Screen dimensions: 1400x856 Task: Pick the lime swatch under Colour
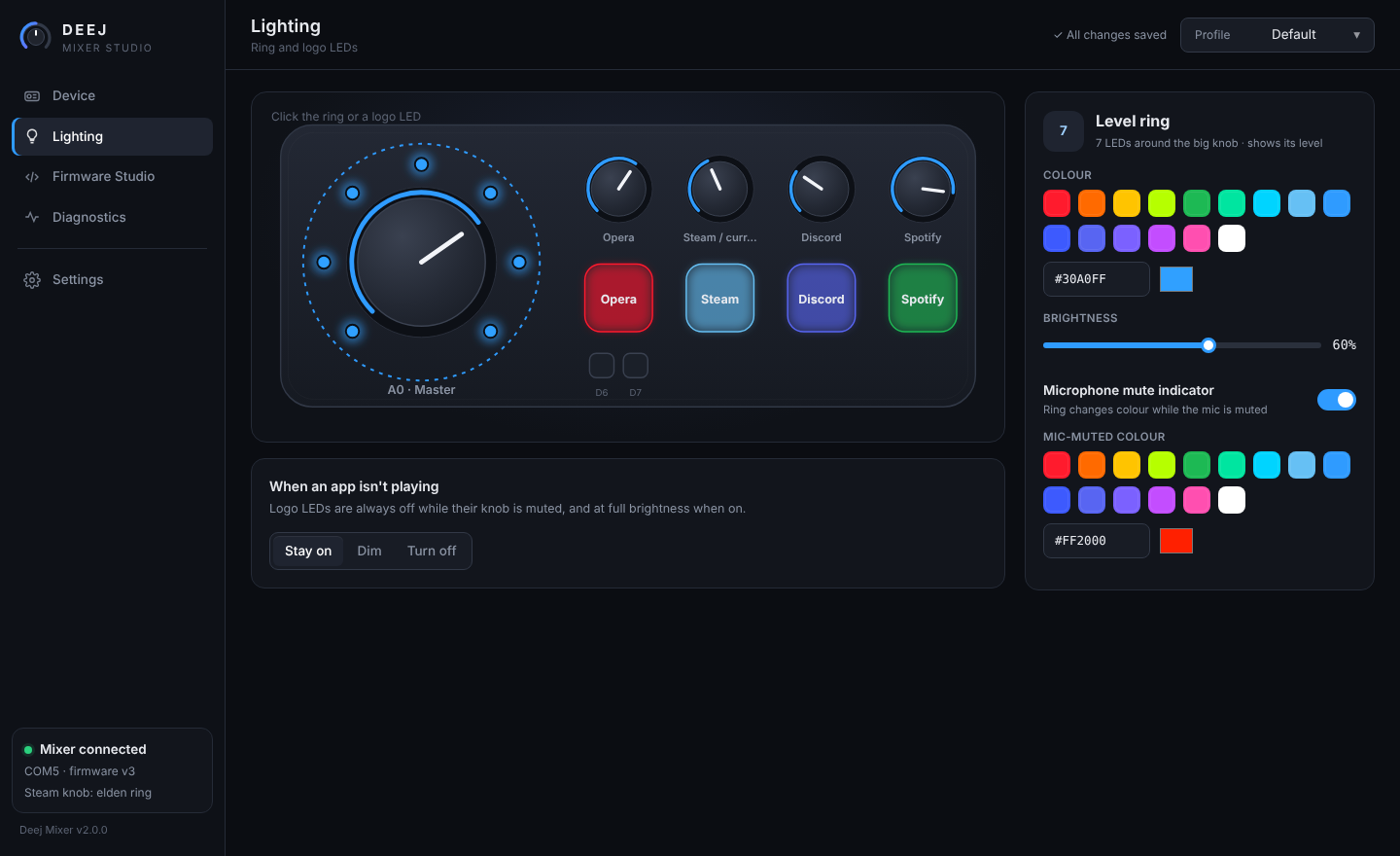(1162, 203)
